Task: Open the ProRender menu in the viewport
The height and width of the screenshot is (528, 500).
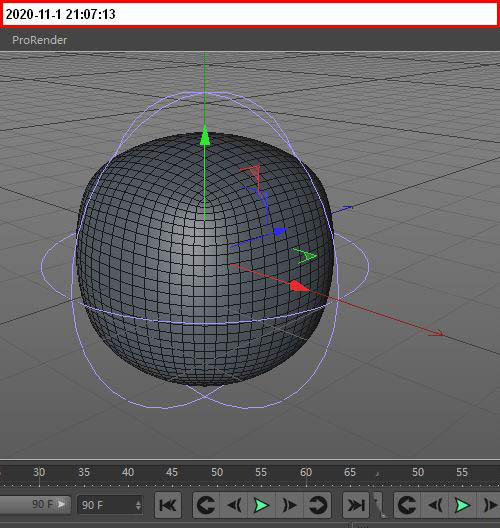Action: [x=39, y=40]
